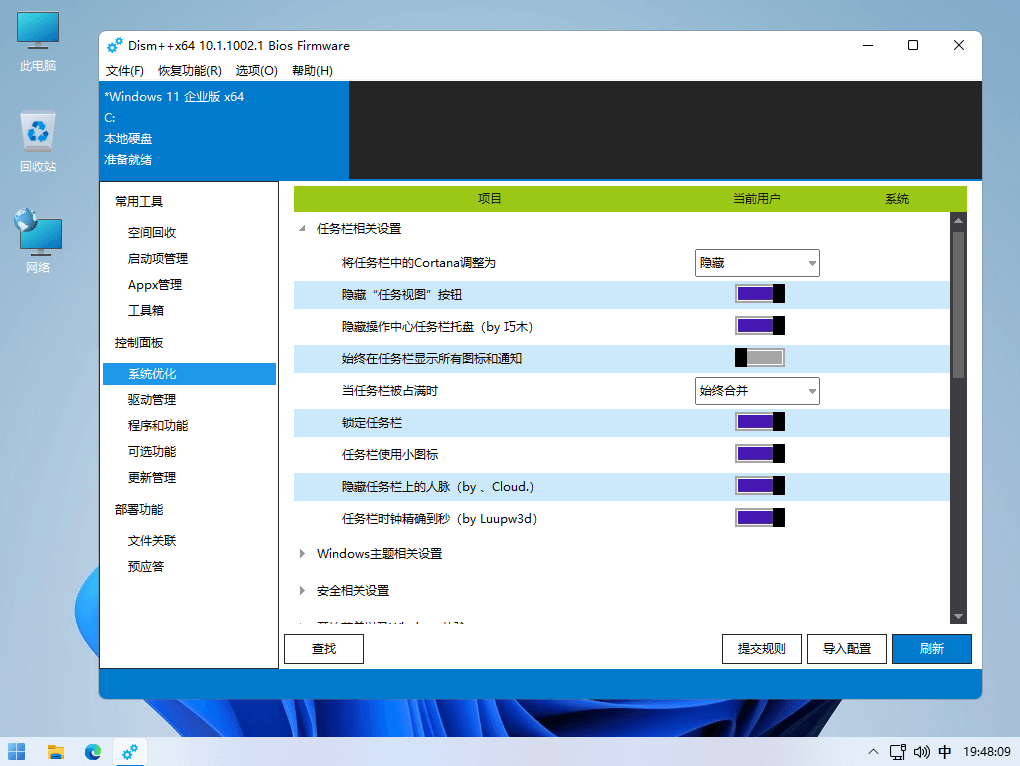This screenshot has width=1020, height=766.
Task: Click 控制面板 category heading
Action: tap(139, 343)
